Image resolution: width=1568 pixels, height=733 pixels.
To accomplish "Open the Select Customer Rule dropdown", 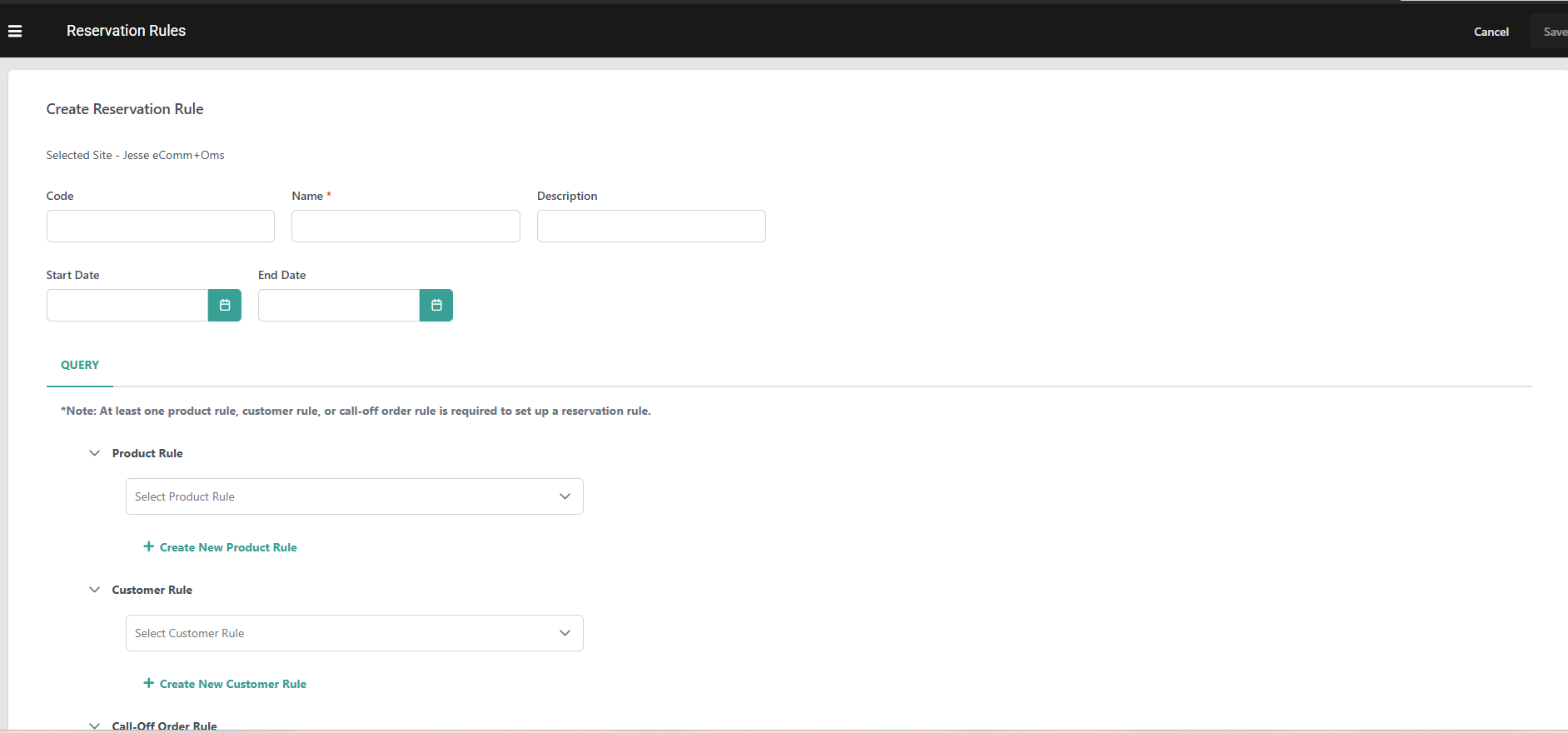I will pyautogui.click(x=355, y=633).
